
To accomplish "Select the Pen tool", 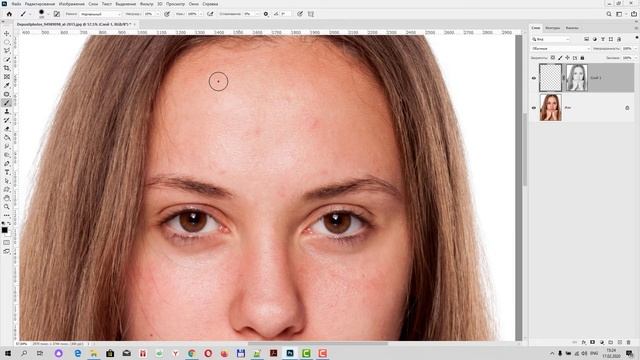I will click(7, 164).
